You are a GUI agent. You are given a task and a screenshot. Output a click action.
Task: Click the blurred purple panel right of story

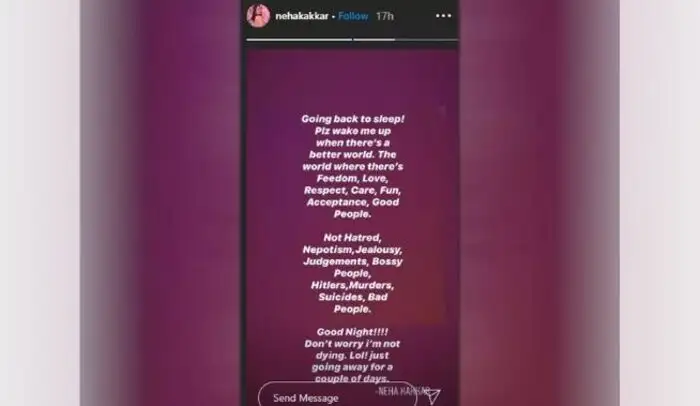539,203
